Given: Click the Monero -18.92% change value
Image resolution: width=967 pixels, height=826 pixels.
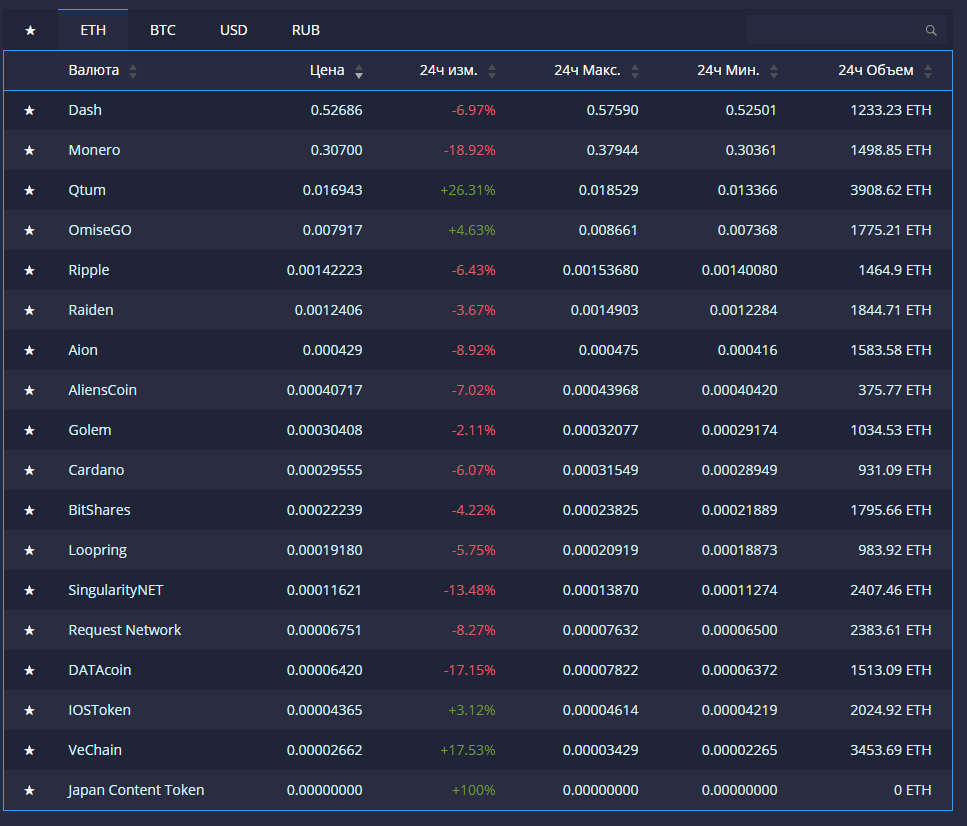Looking at the screenshot, I should point(469,150).
